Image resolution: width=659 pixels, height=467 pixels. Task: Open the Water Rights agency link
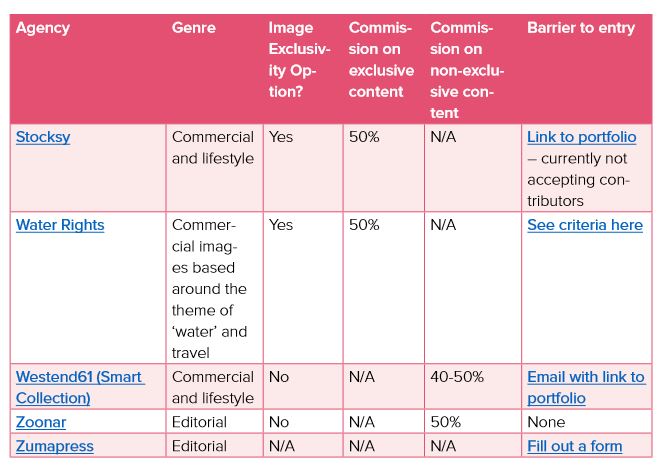(x=60, y=225)
